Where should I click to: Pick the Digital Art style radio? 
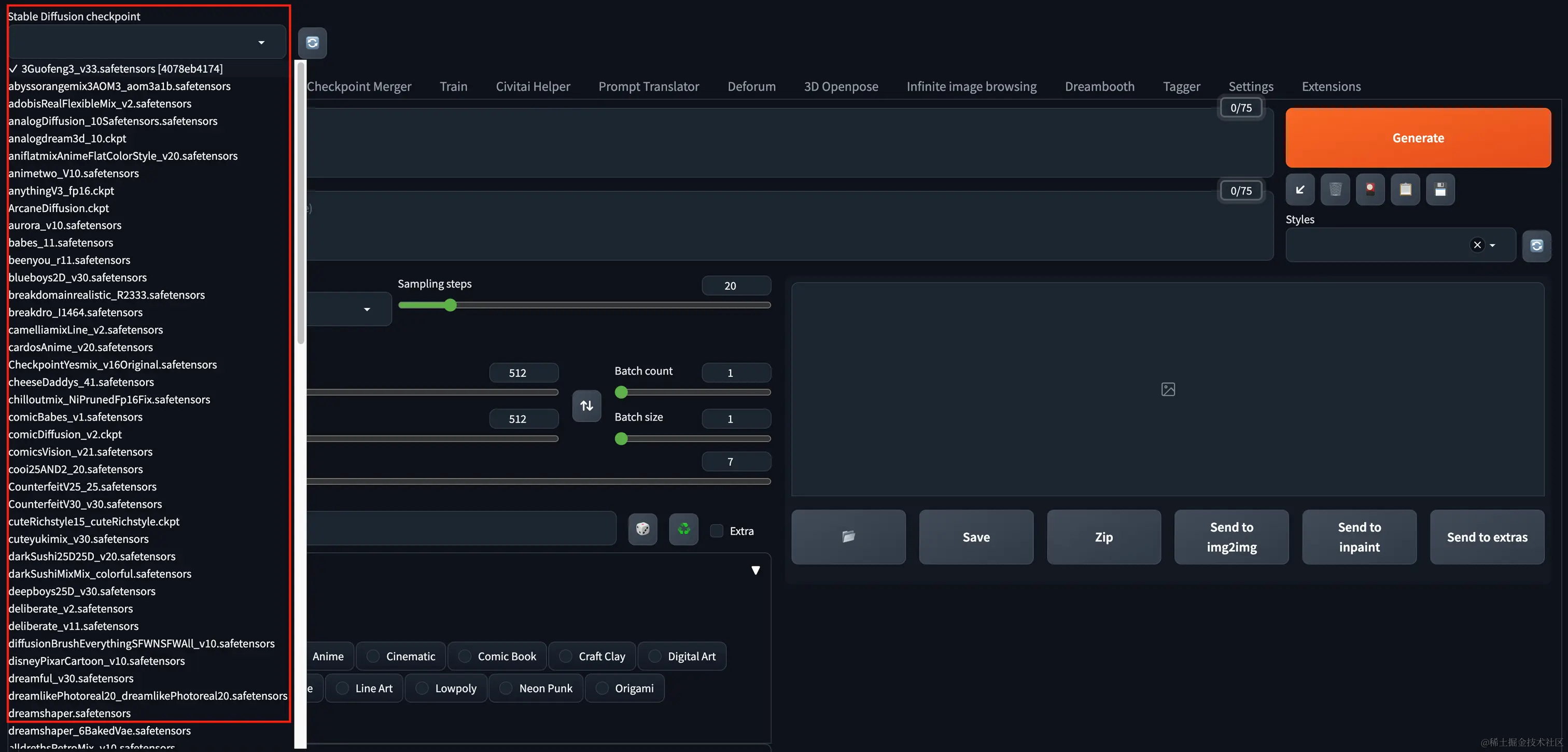[x=682, y=656]
